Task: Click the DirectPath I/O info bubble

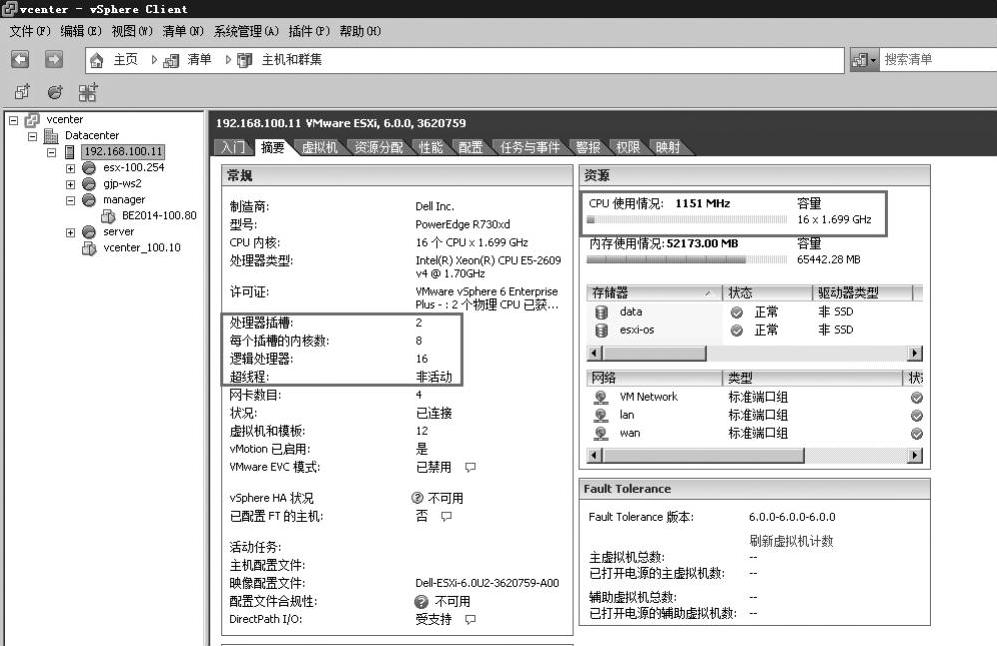Action: tap(470, 619)
